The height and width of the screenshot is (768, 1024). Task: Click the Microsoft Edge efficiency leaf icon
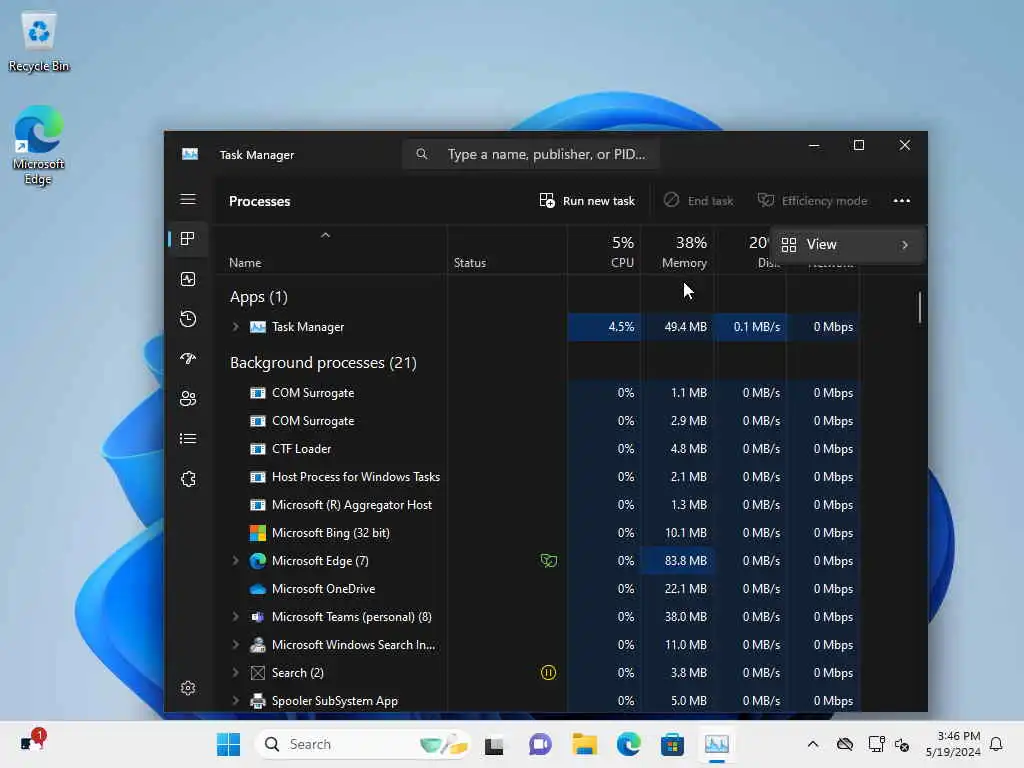tap(549, 560)
